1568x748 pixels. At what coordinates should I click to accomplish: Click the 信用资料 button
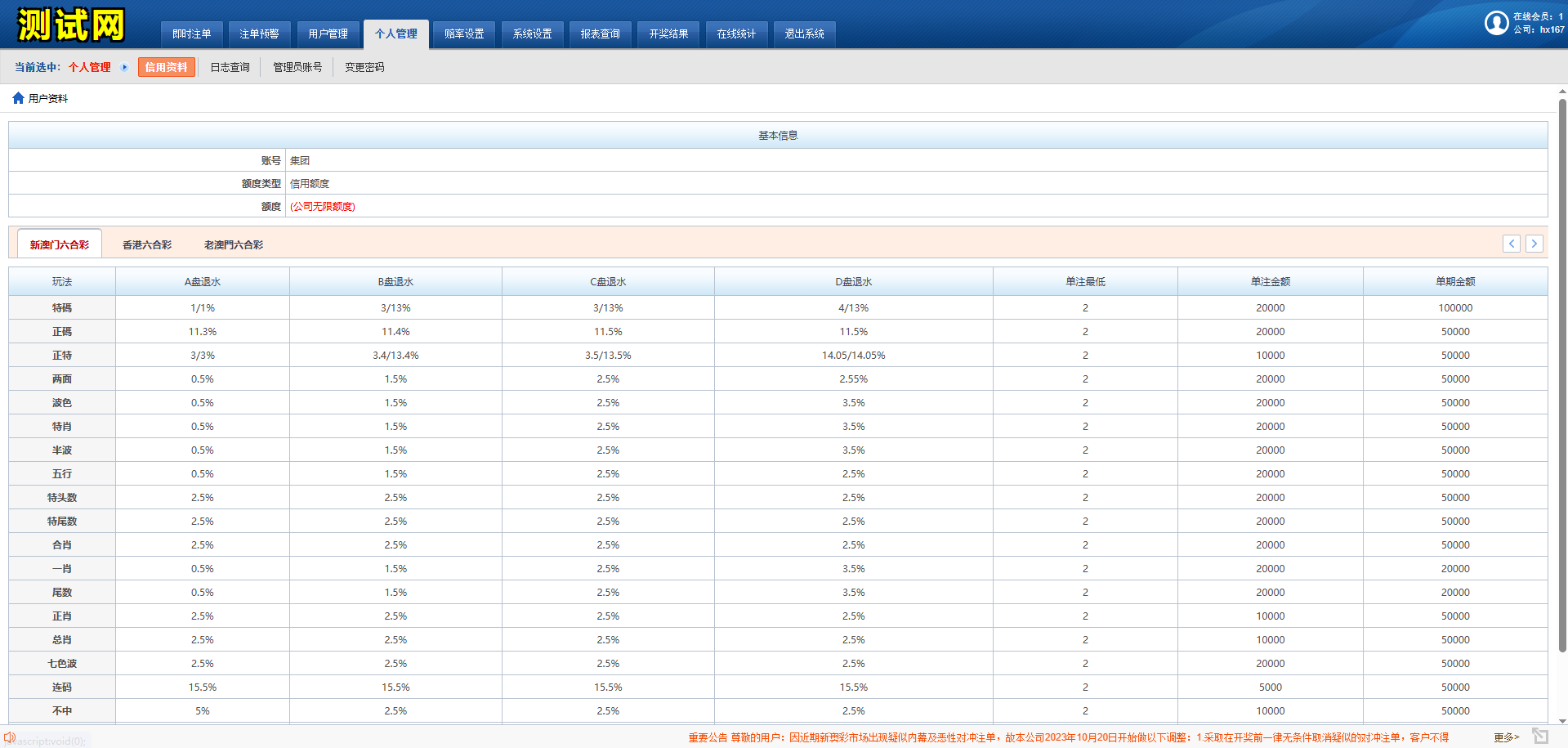point(166,67)
